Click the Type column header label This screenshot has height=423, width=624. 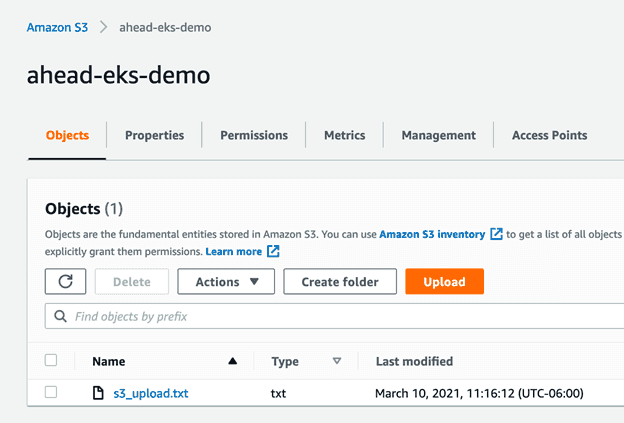285,361
